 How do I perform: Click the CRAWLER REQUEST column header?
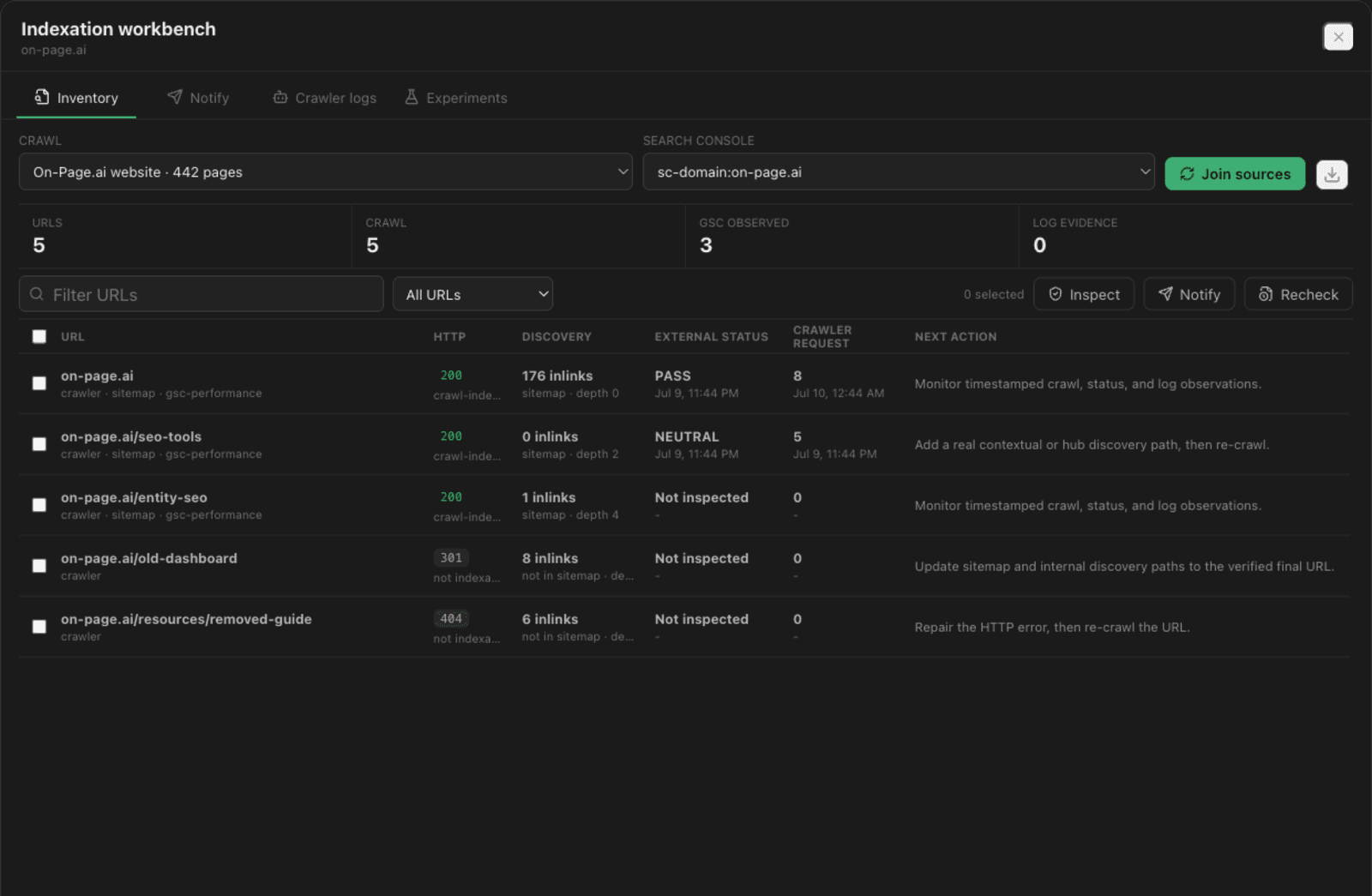(822, 336)
